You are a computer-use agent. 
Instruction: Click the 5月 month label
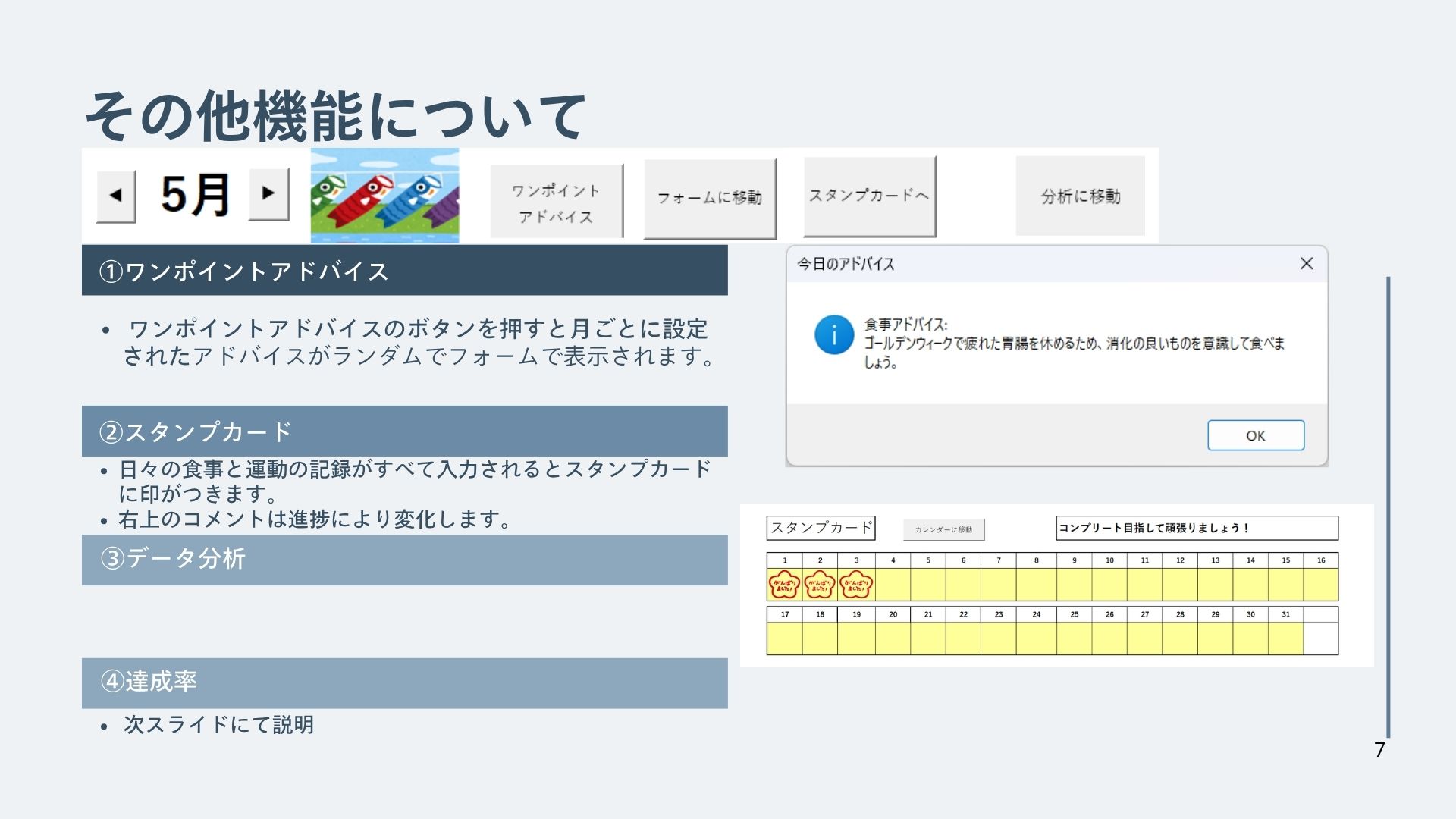[x=195, y=195]
